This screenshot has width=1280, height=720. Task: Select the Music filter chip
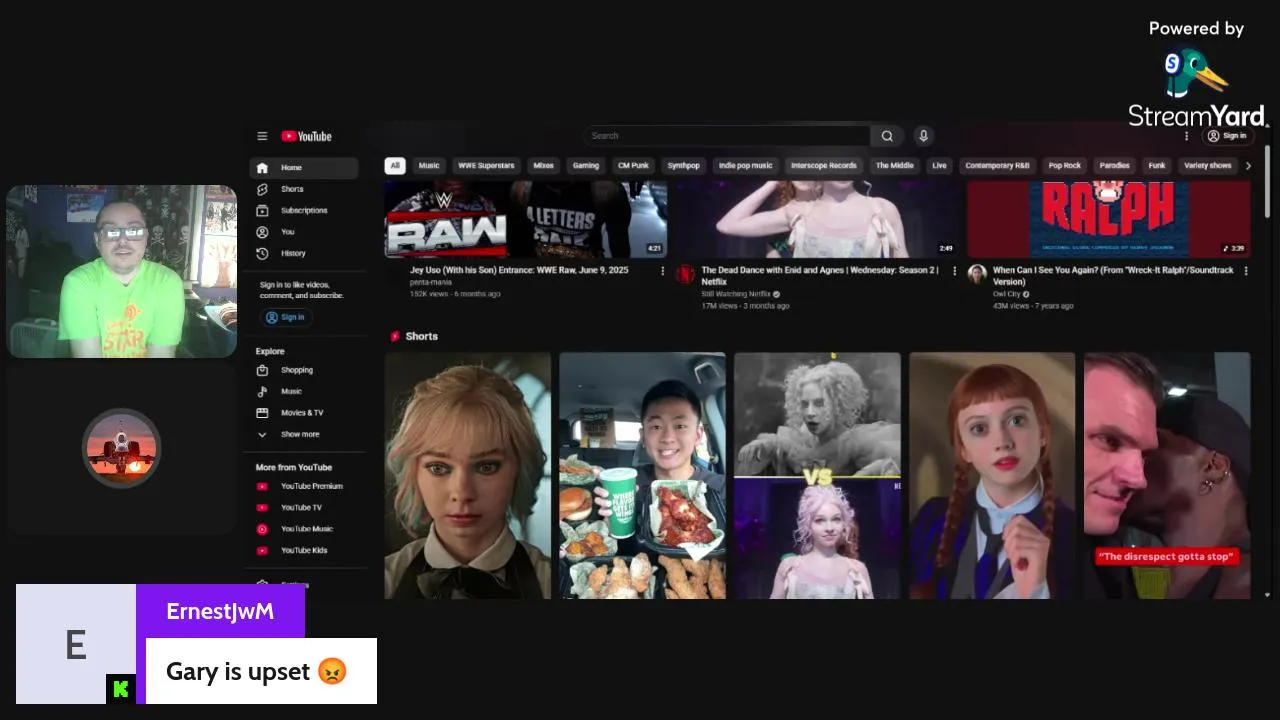[429, 165]
